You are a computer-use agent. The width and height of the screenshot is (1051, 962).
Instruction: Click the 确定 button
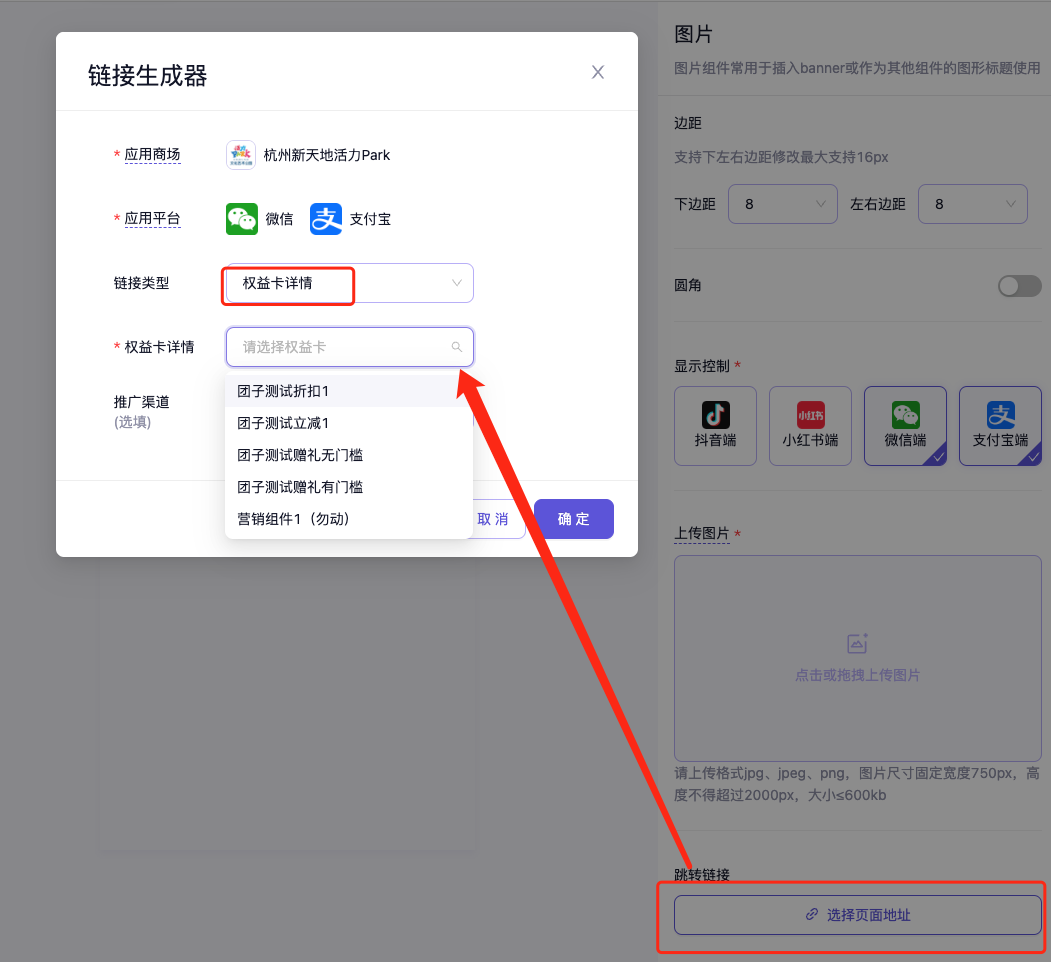point(573,519)
